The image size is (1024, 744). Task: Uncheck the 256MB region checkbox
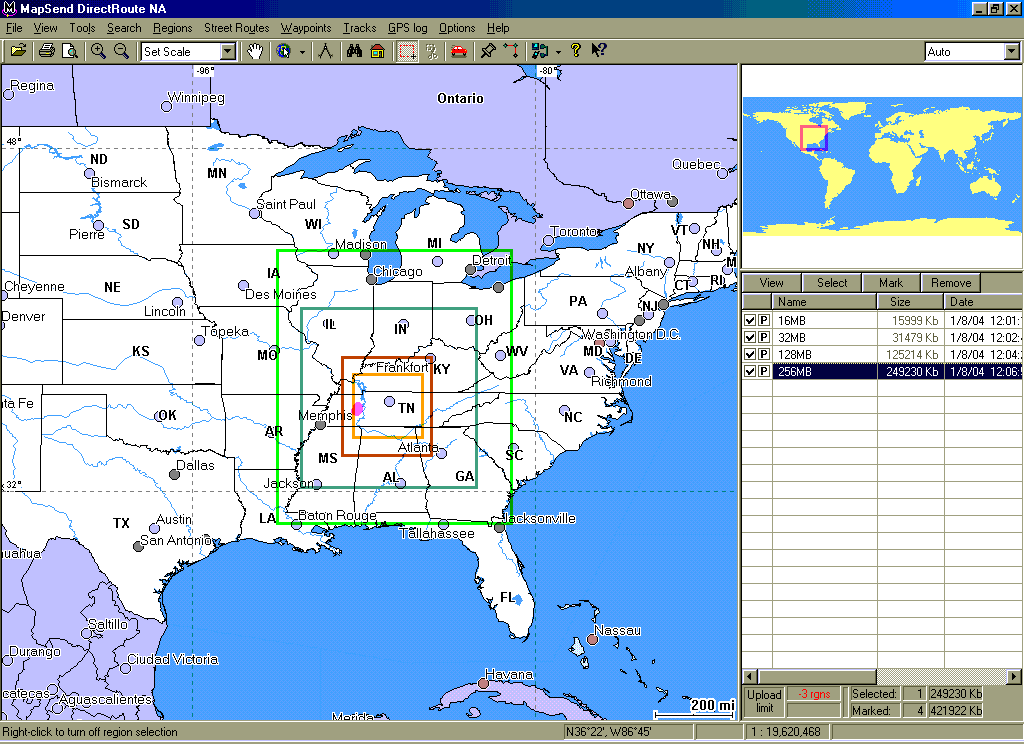750,371
